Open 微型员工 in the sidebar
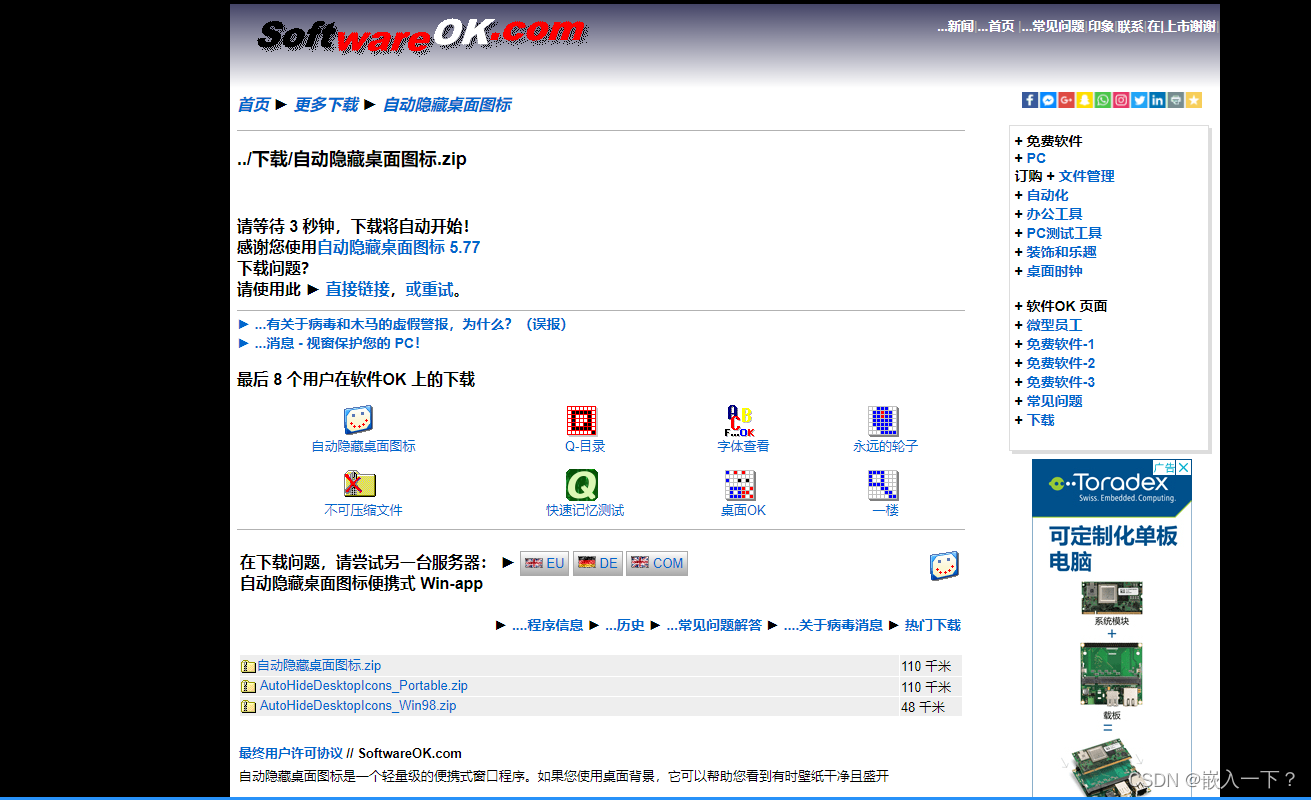Screen dimensions: 1311x800 (x=1054, y=325)
